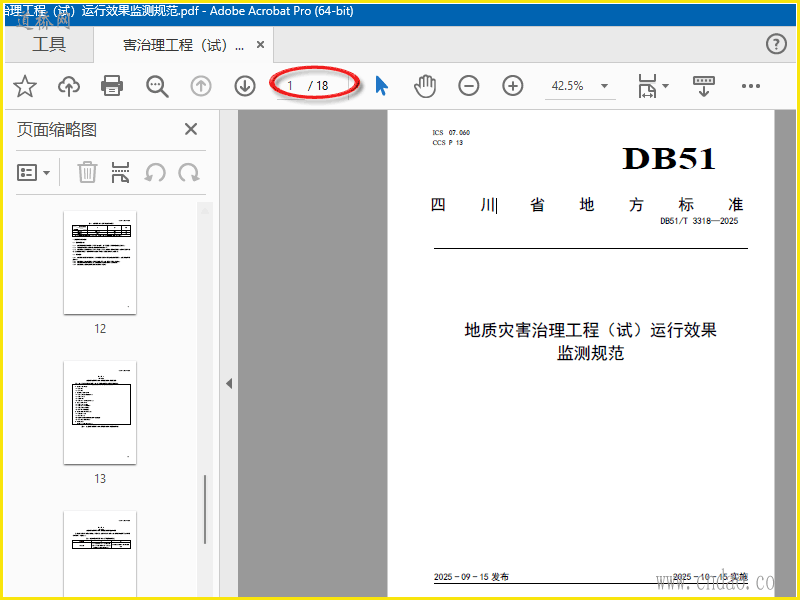The image size is (800, 600).
Task: Zoom in with the plus circle icon
Action: (513, 86)
